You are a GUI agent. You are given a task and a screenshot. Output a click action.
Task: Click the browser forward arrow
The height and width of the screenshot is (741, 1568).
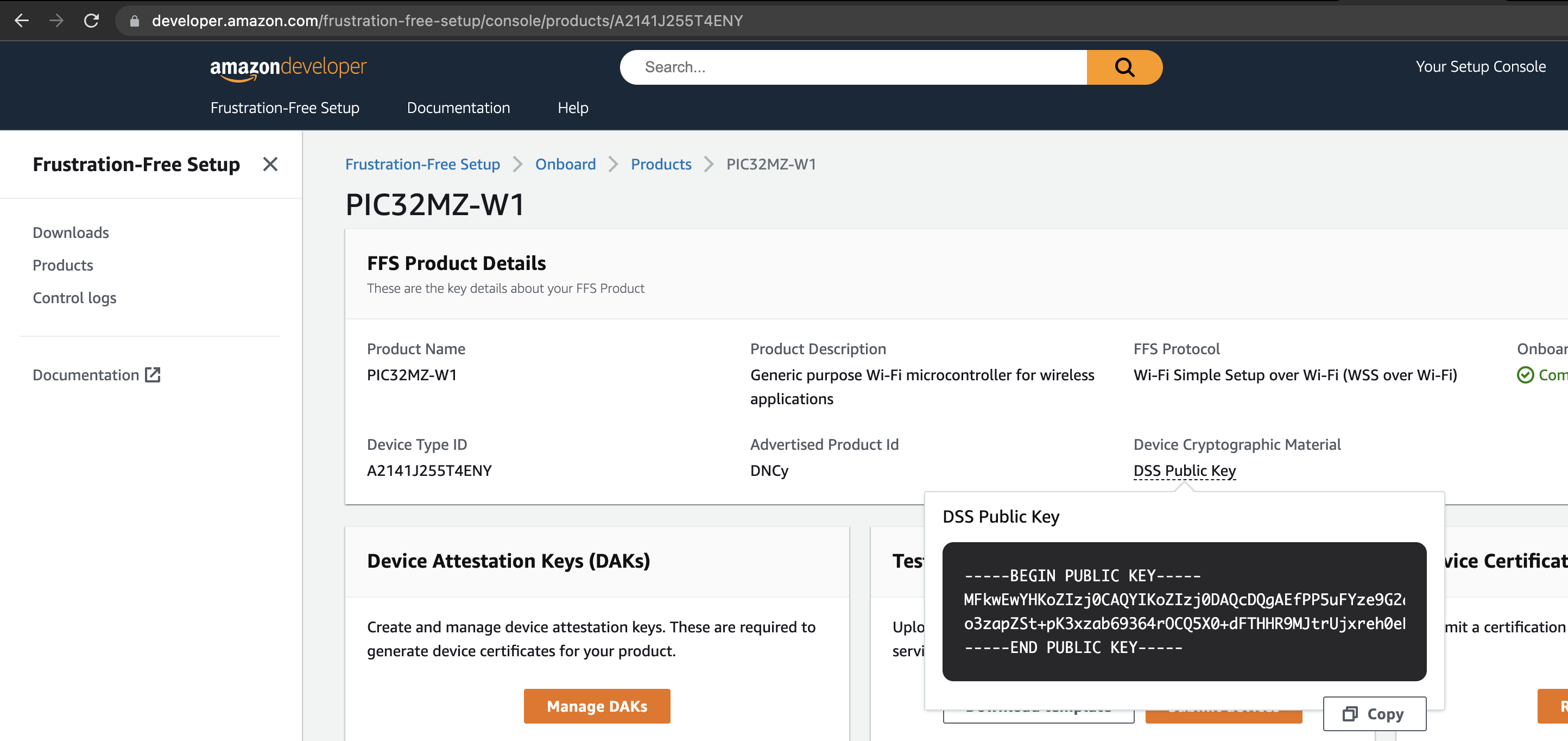(56, 21)
